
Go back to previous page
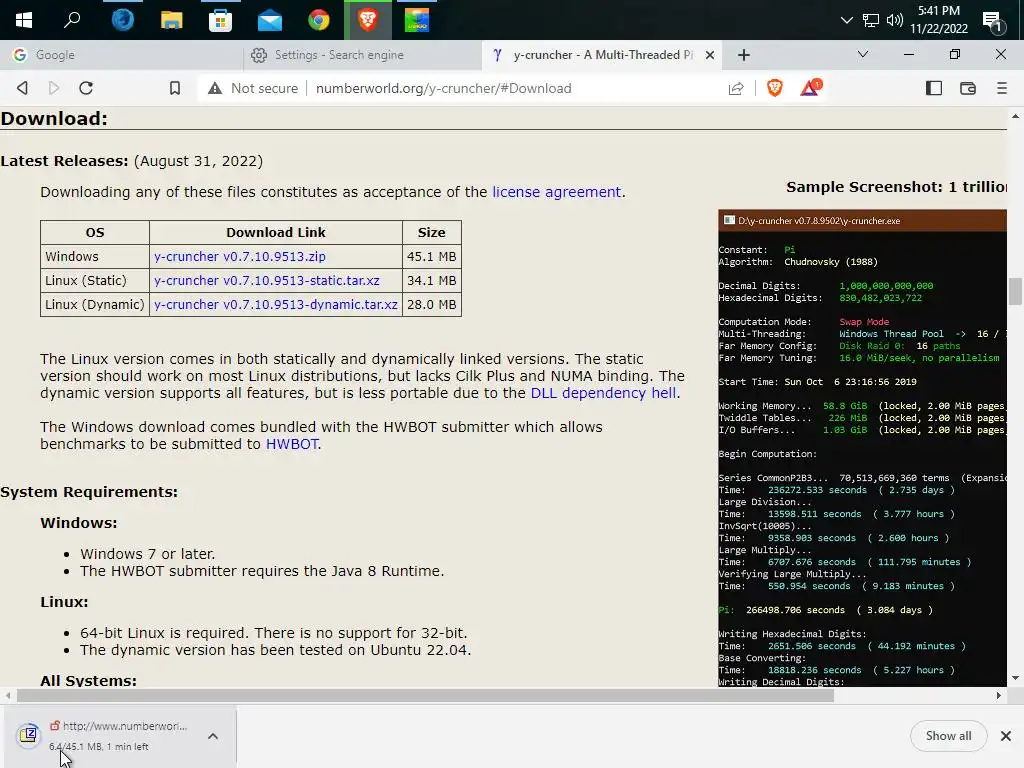click(x=22, y=88)
